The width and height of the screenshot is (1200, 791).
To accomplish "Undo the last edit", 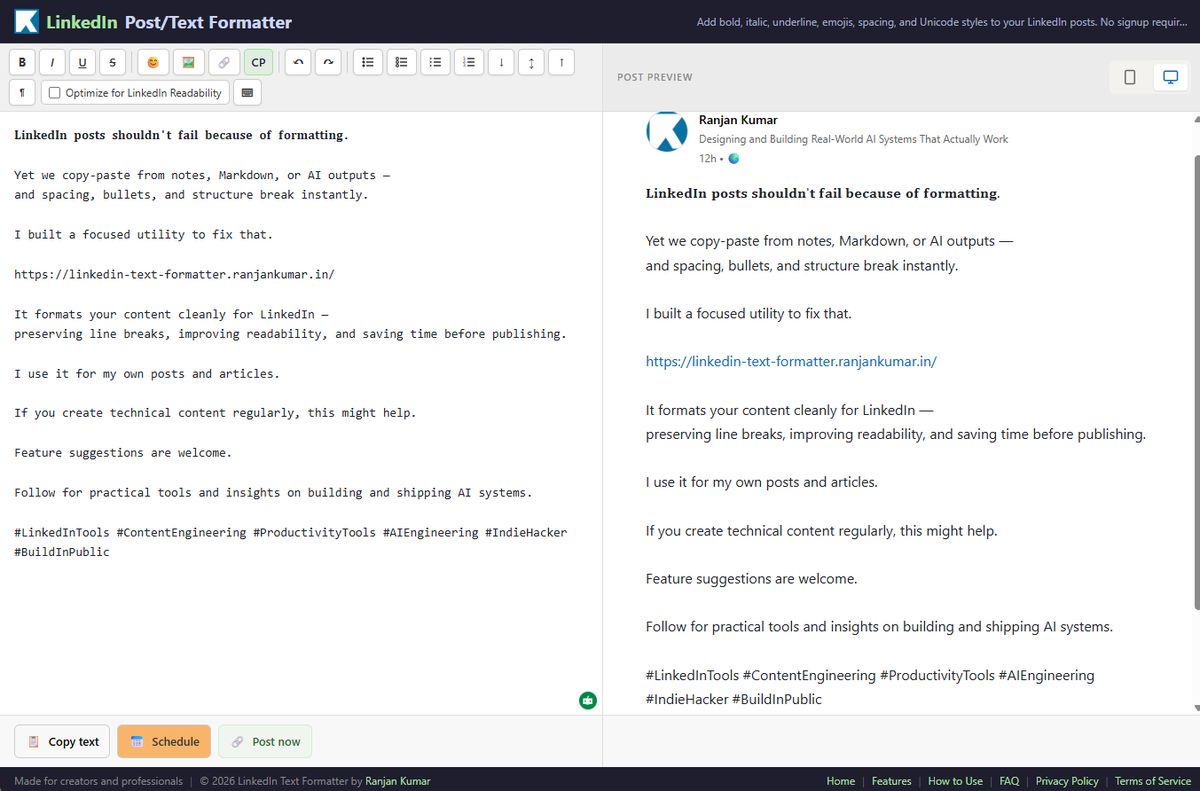I will point(297,62).
